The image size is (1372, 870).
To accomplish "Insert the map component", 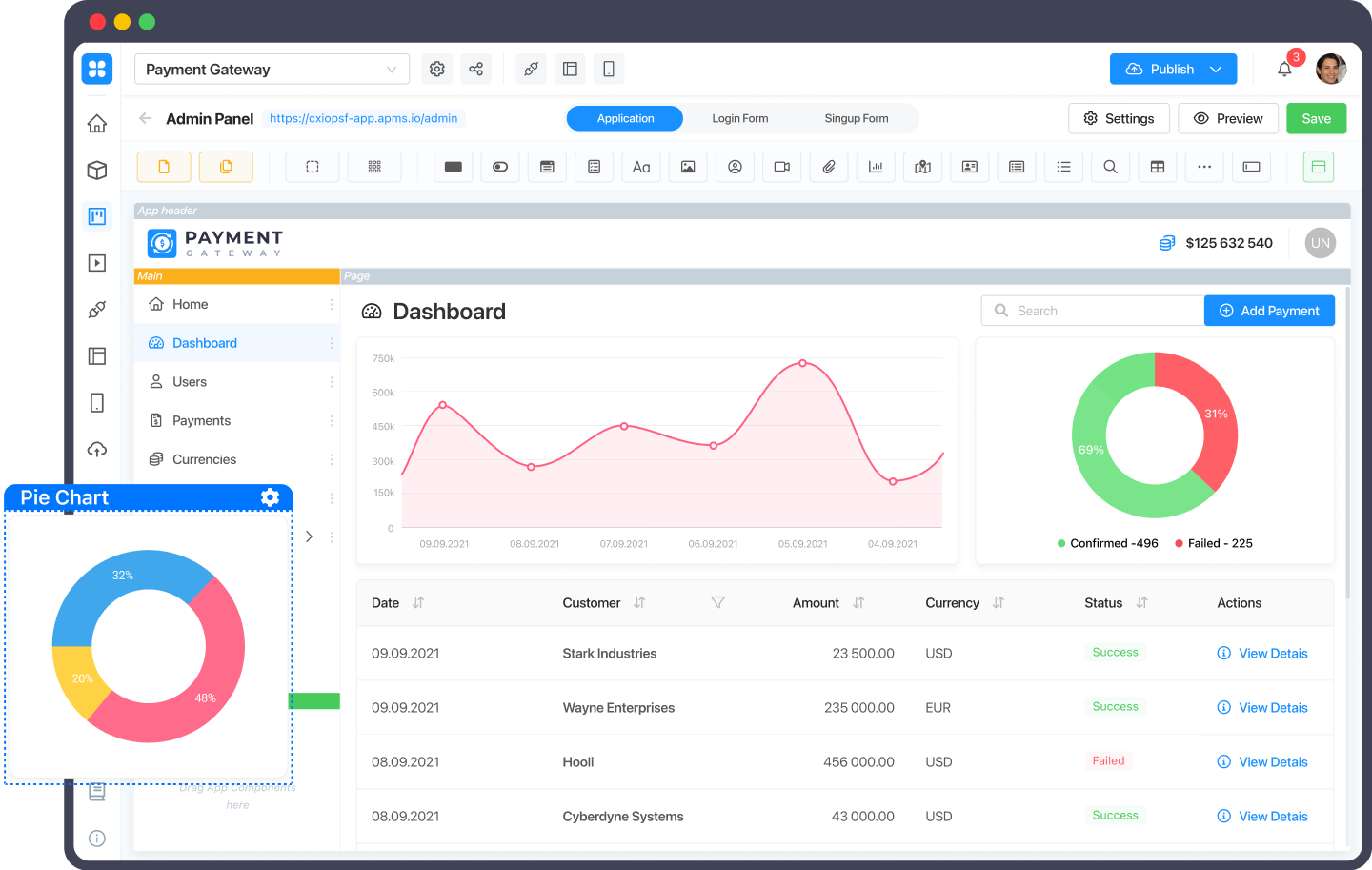I will coord(922,167).
